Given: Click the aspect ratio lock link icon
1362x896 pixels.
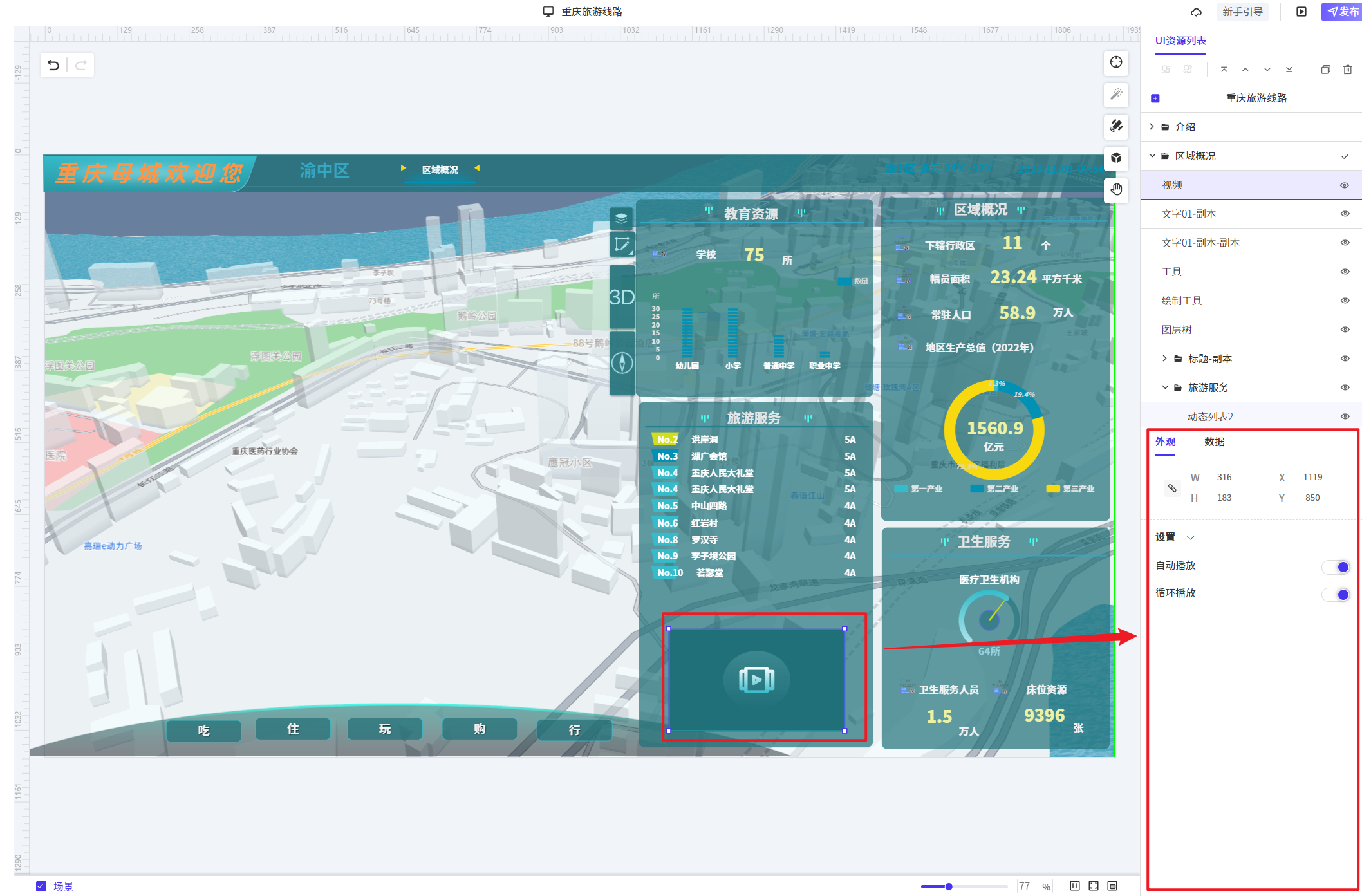Looking at the screenshot, I should click(1172, 488).
